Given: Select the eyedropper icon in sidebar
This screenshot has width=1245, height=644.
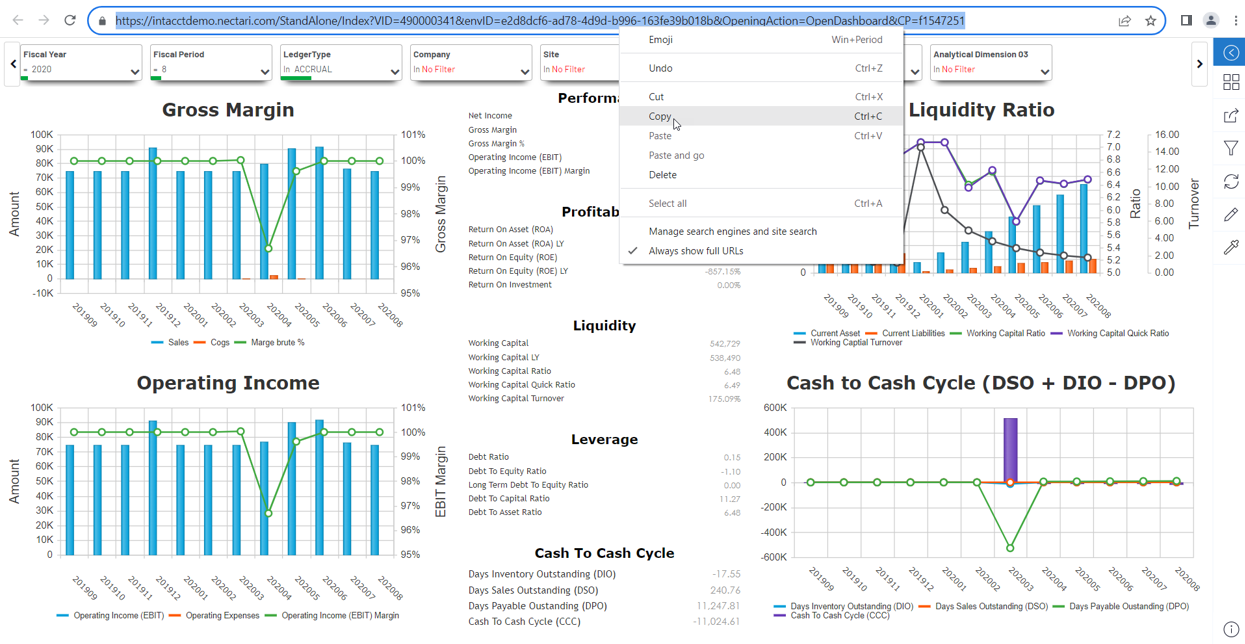Looking at the screenshot, I should coord(1231,247).
